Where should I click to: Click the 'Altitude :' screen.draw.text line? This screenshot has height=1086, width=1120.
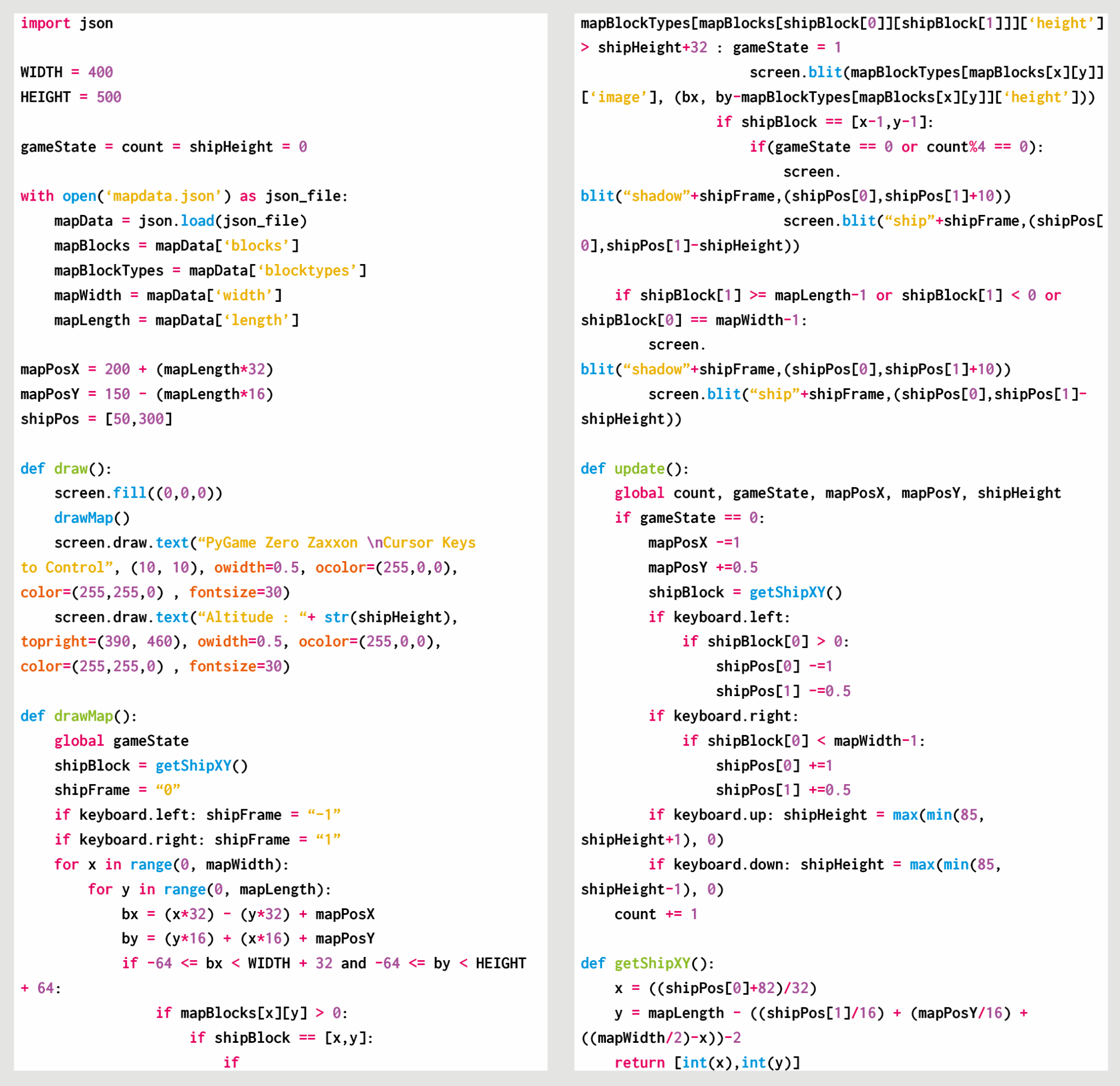tap(256, 617)
